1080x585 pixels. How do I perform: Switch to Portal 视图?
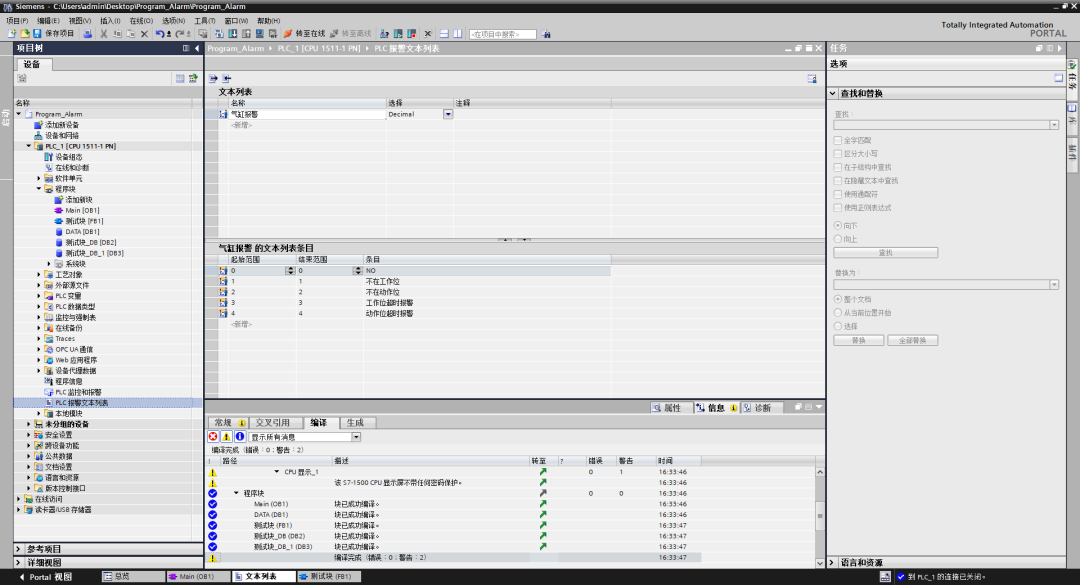tap(45, 577)
